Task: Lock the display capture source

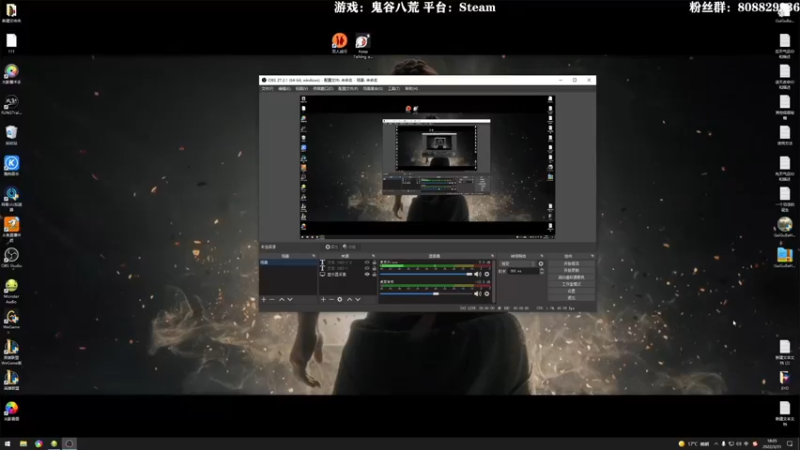Action: [374, 274]
